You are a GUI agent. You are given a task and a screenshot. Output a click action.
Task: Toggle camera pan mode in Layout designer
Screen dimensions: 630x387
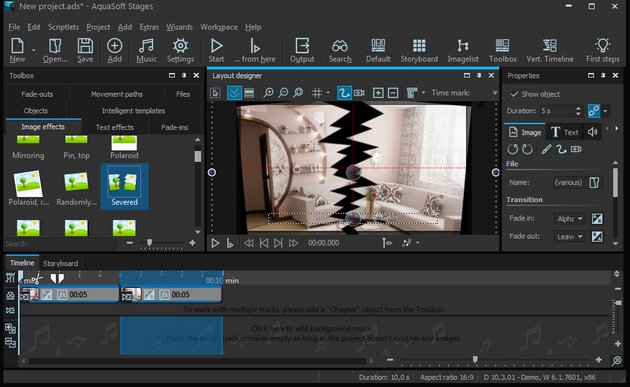pos(359,93)
